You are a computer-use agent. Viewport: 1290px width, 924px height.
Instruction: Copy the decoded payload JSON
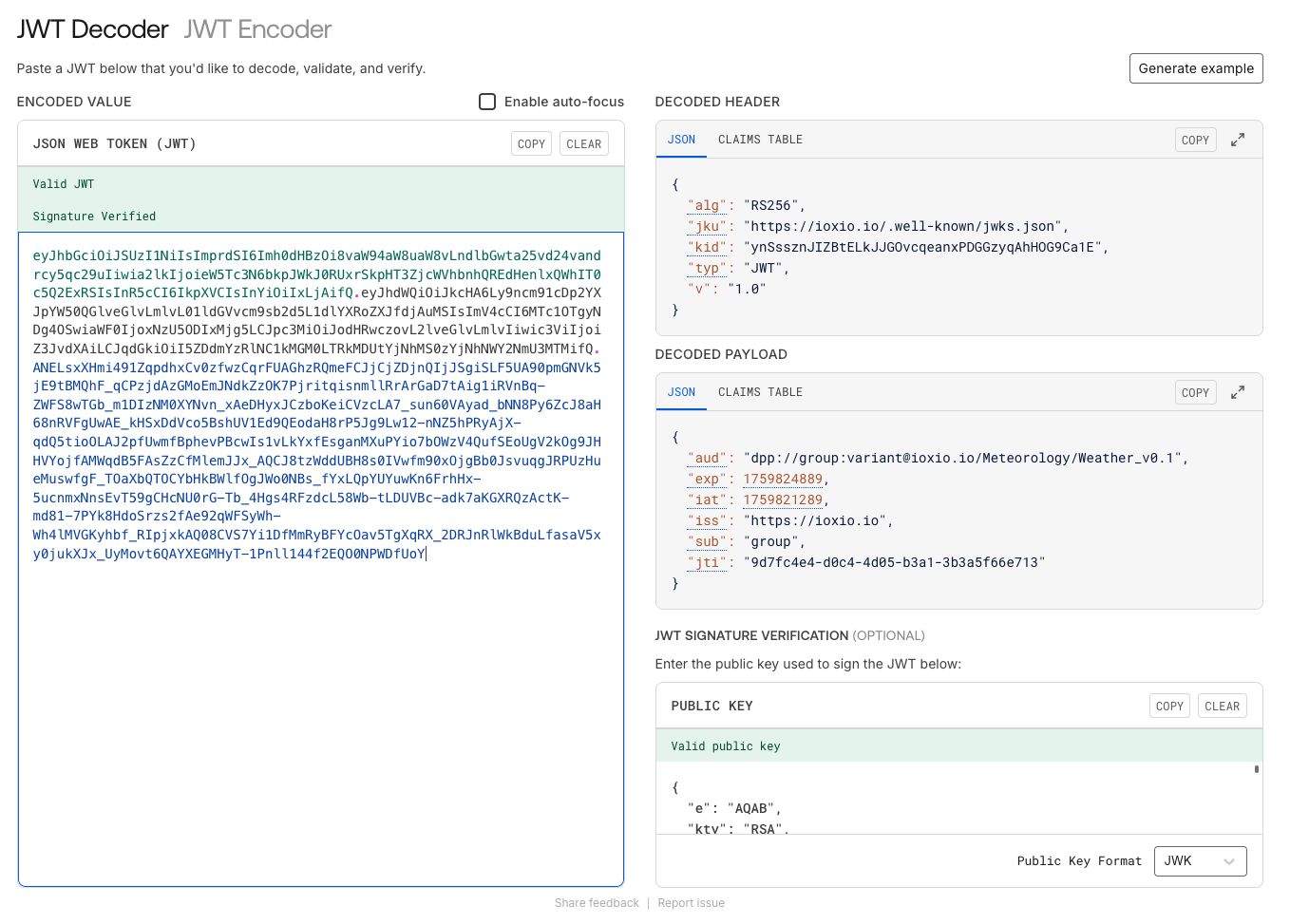pyautogui.click(x=1195, y=392)
